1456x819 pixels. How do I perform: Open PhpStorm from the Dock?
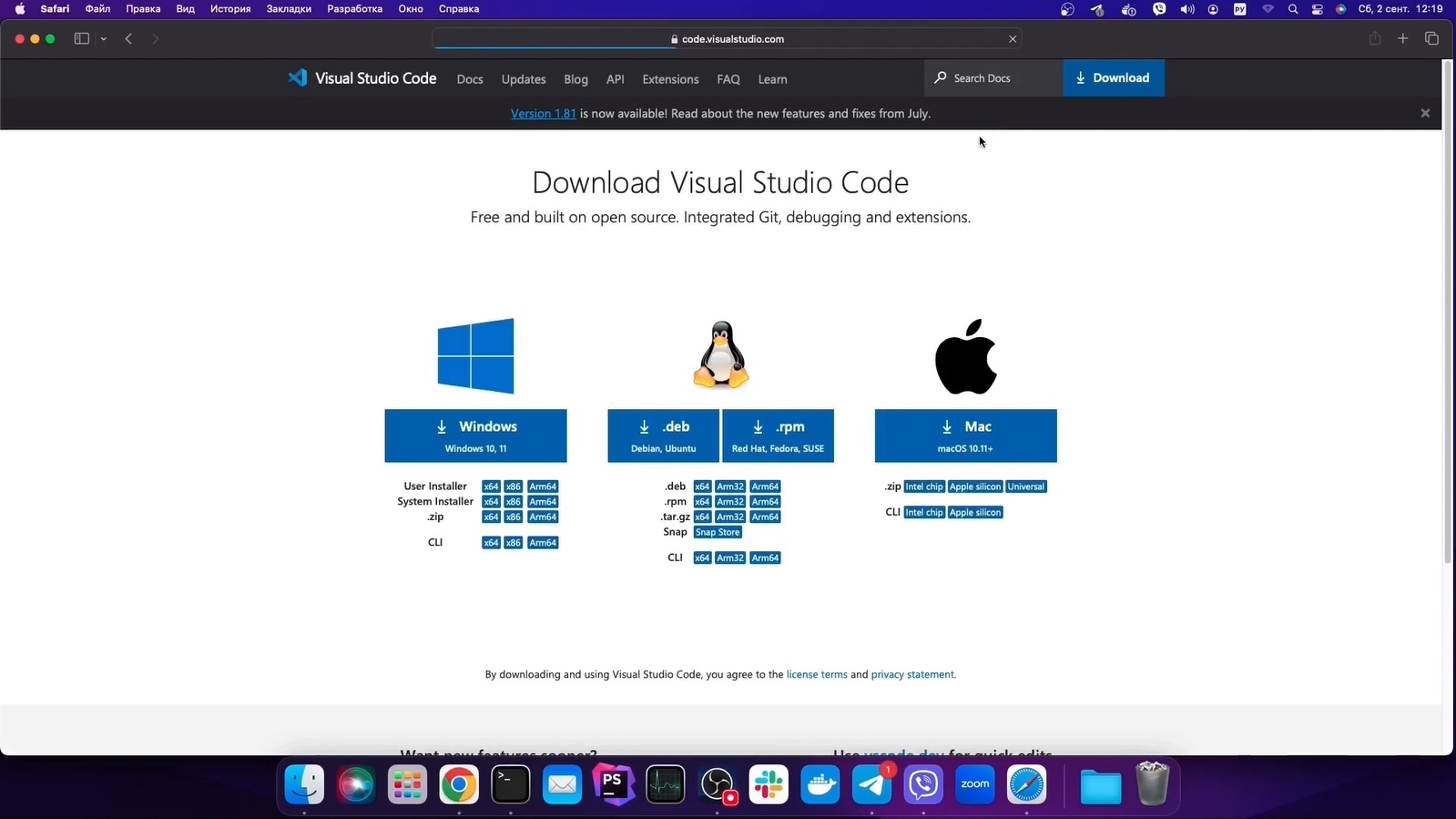614,784
